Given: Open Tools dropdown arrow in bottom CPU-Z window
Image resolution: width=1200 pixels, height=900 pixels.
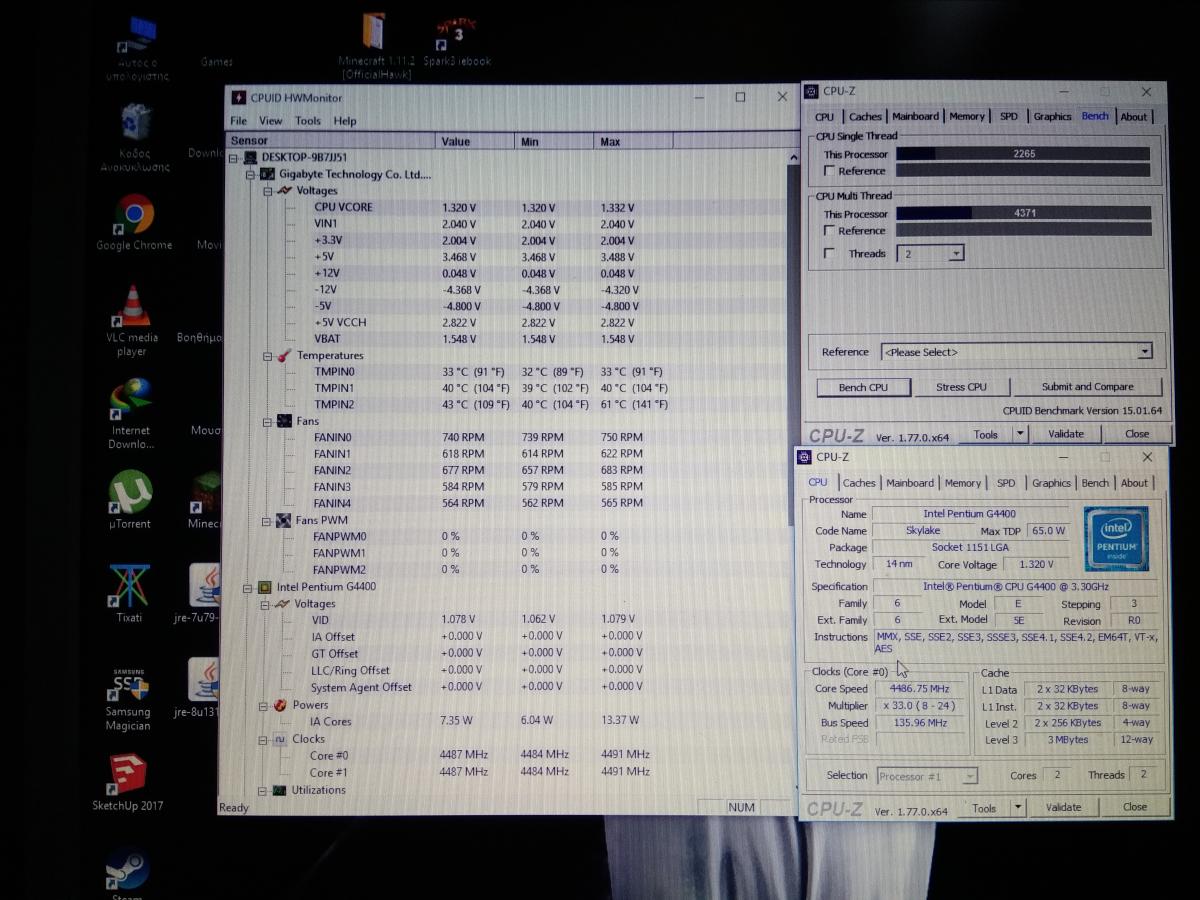Looking at the screenshot, I should click(x=1018, y=807).
